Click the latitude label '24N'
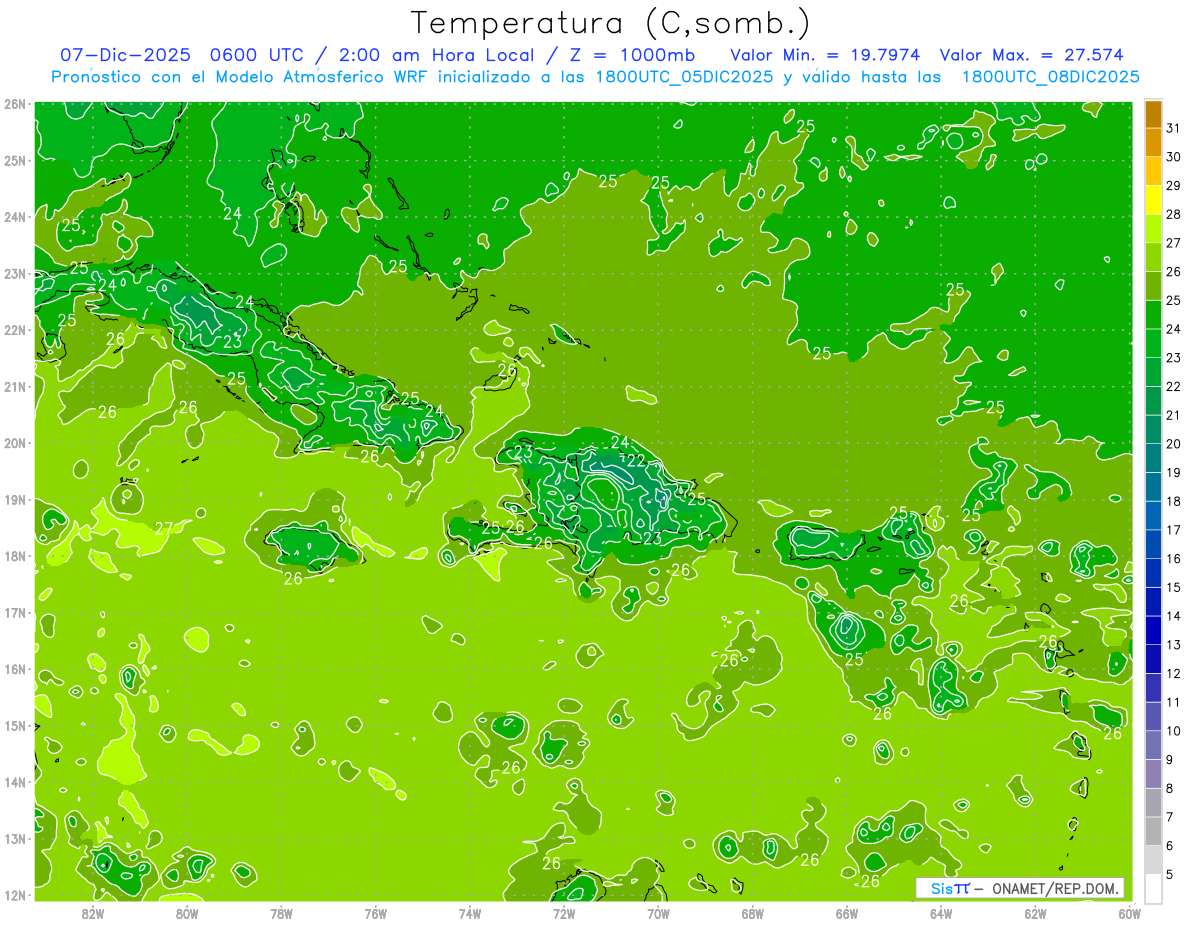 coord(15,217)
